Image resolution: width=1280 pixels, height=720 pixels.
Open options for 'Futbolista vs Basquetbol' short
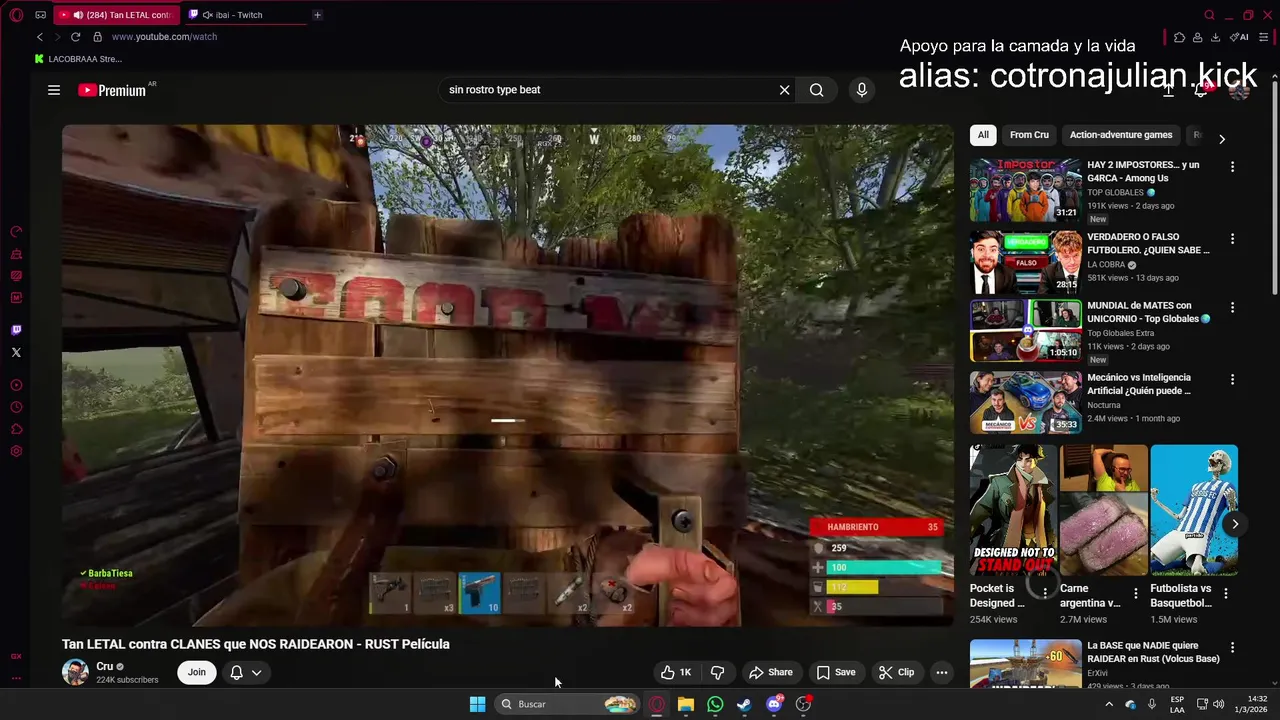point(1226,593)
